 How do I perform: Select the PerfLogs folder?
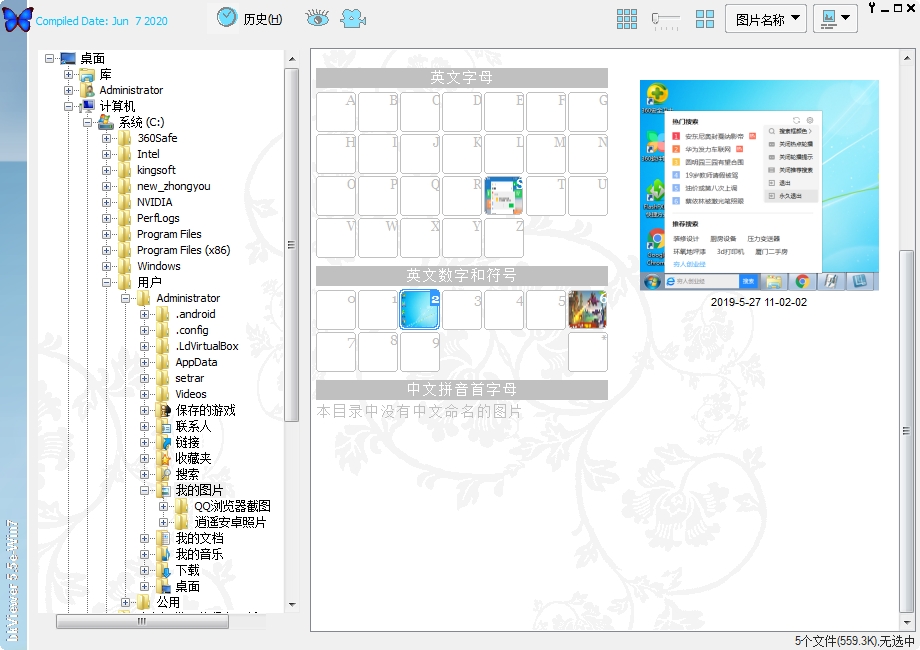coord(158,218)
